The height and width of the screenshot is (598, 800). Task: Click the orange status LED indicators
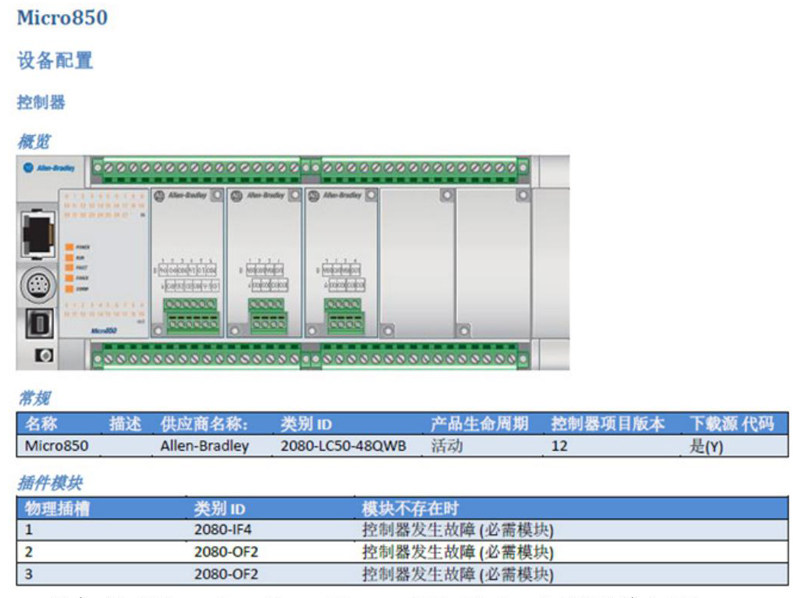click(69, 268)
